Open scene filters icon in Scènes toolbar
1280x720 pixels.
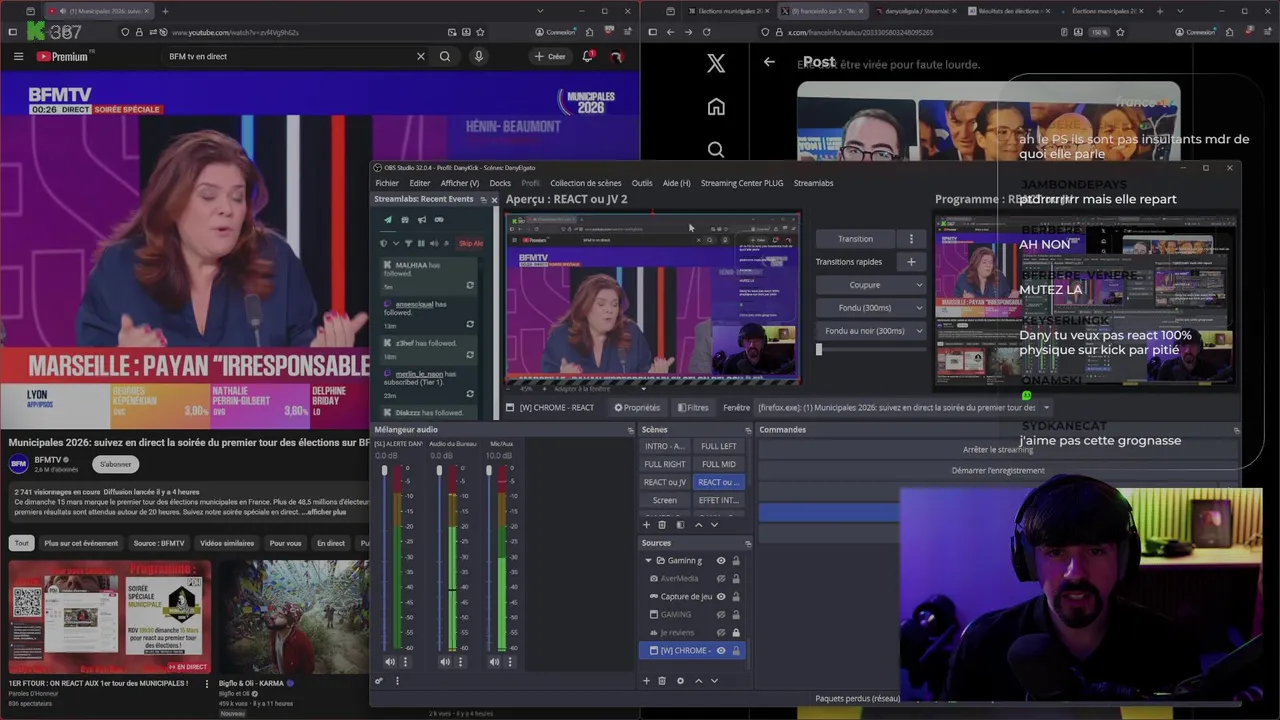(x=680, y=525)
